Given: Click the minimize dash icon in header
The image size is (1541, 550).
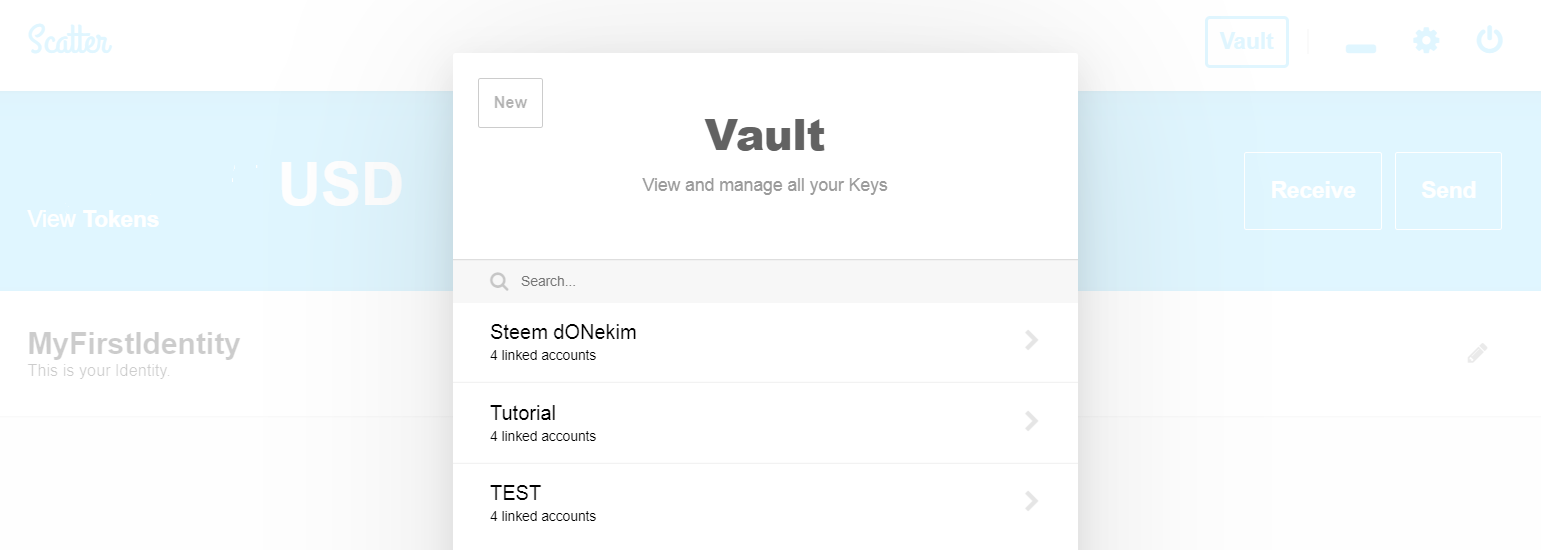Looking at the screenshot, I should [1361, 48].
